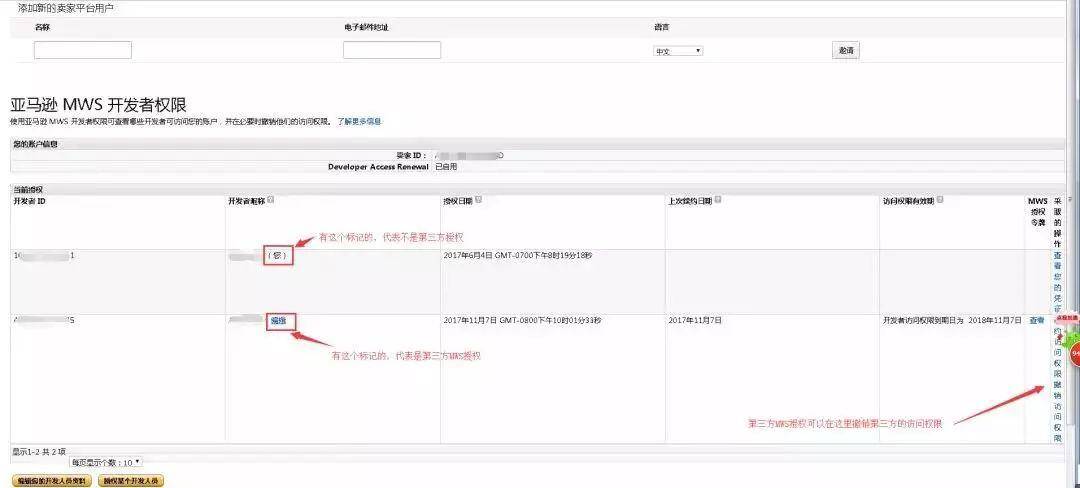Click the 显示1-2 共 2 项 pagination text

(39, 452)
